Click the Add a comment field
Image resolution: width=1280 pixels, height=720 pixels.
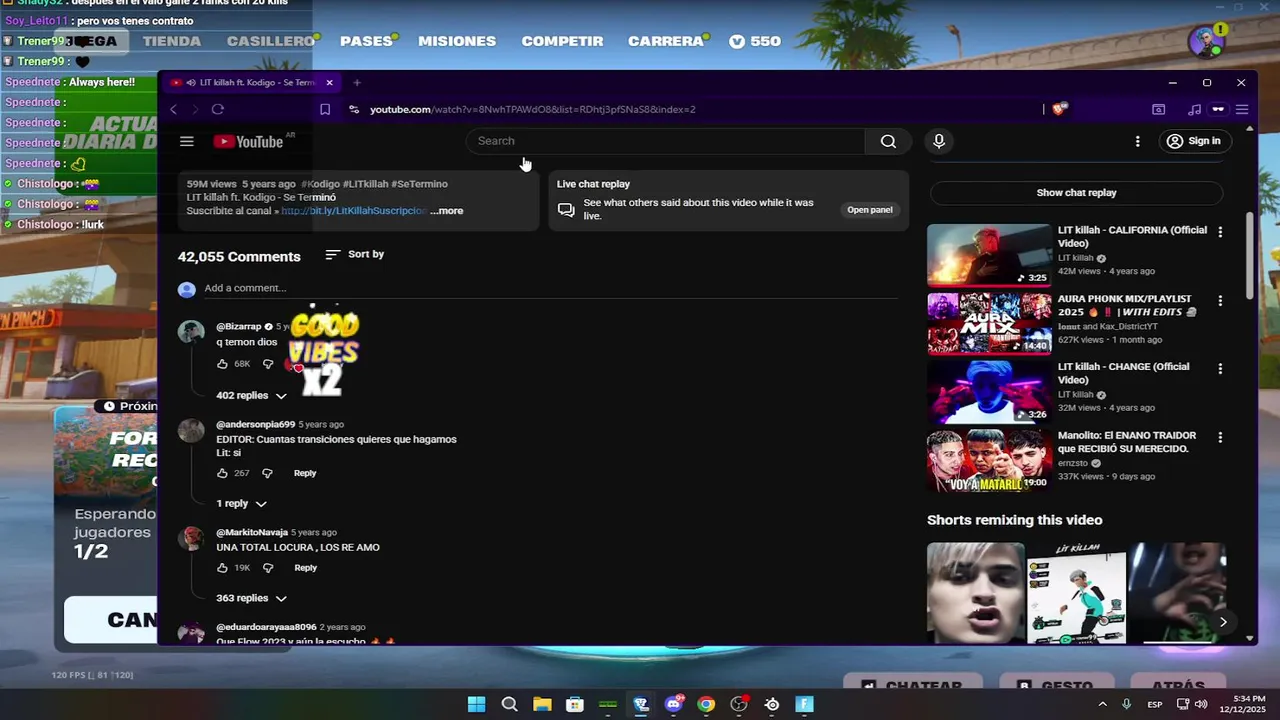coord(550,288)
